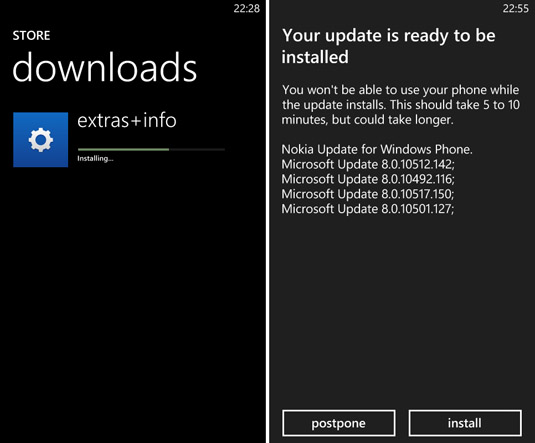Tap 'Your update is ready to be installed' heading
This screenshot has width=535, height=443.
(x=389, y=46)
